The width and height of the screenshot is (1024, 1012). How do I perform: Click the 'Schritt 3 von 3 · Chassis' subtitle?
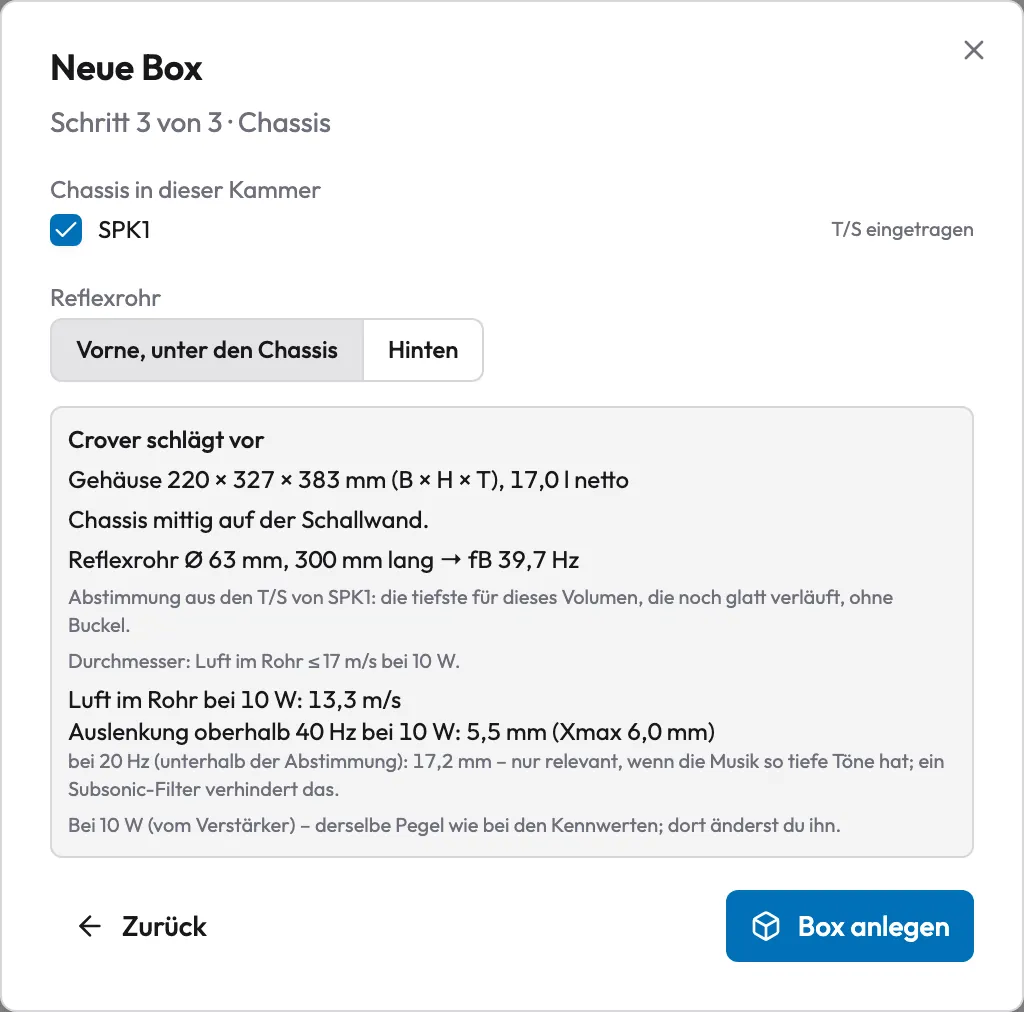pos(191,123)
